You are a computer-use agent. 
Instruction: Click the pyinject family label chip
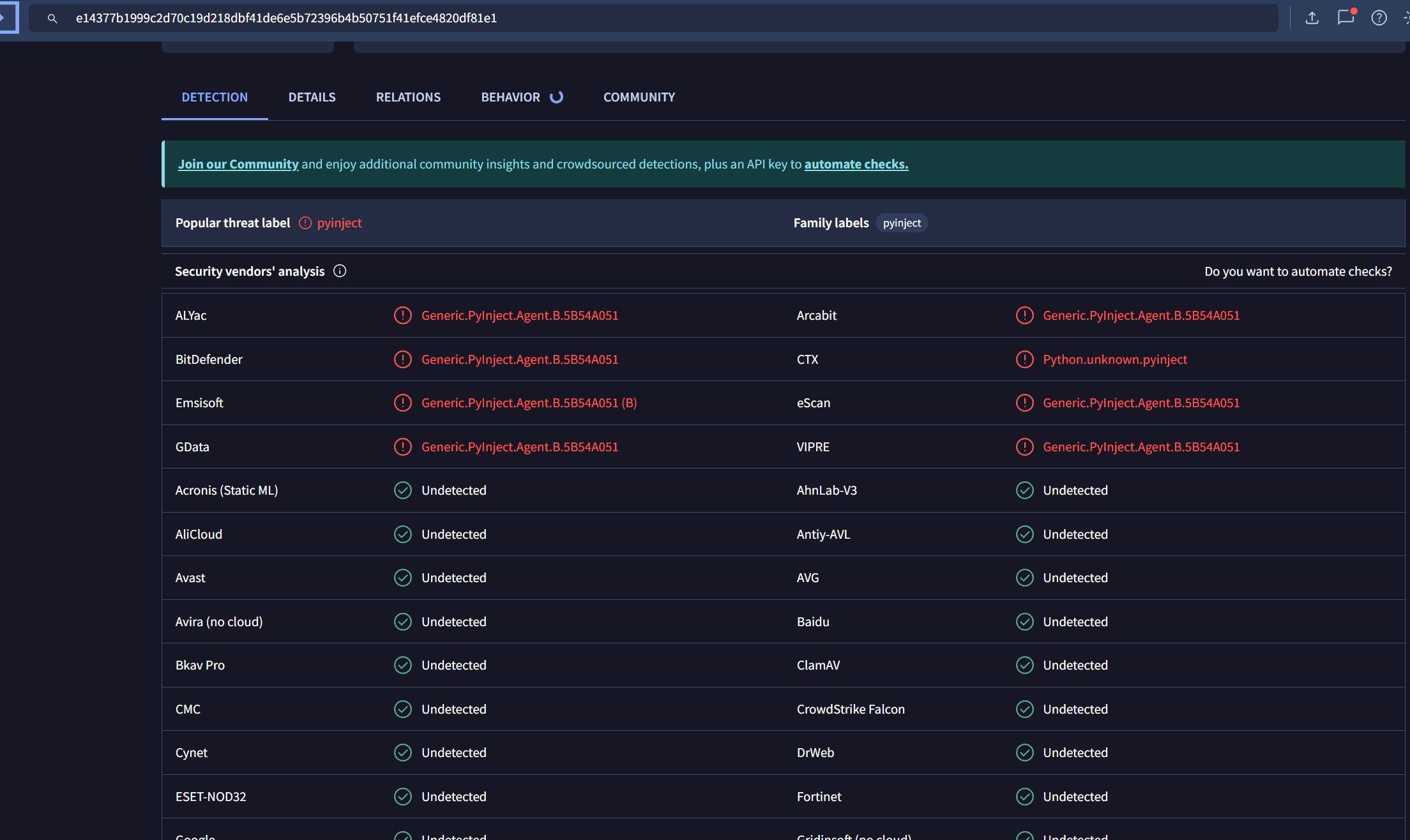[x=901, y=223]
